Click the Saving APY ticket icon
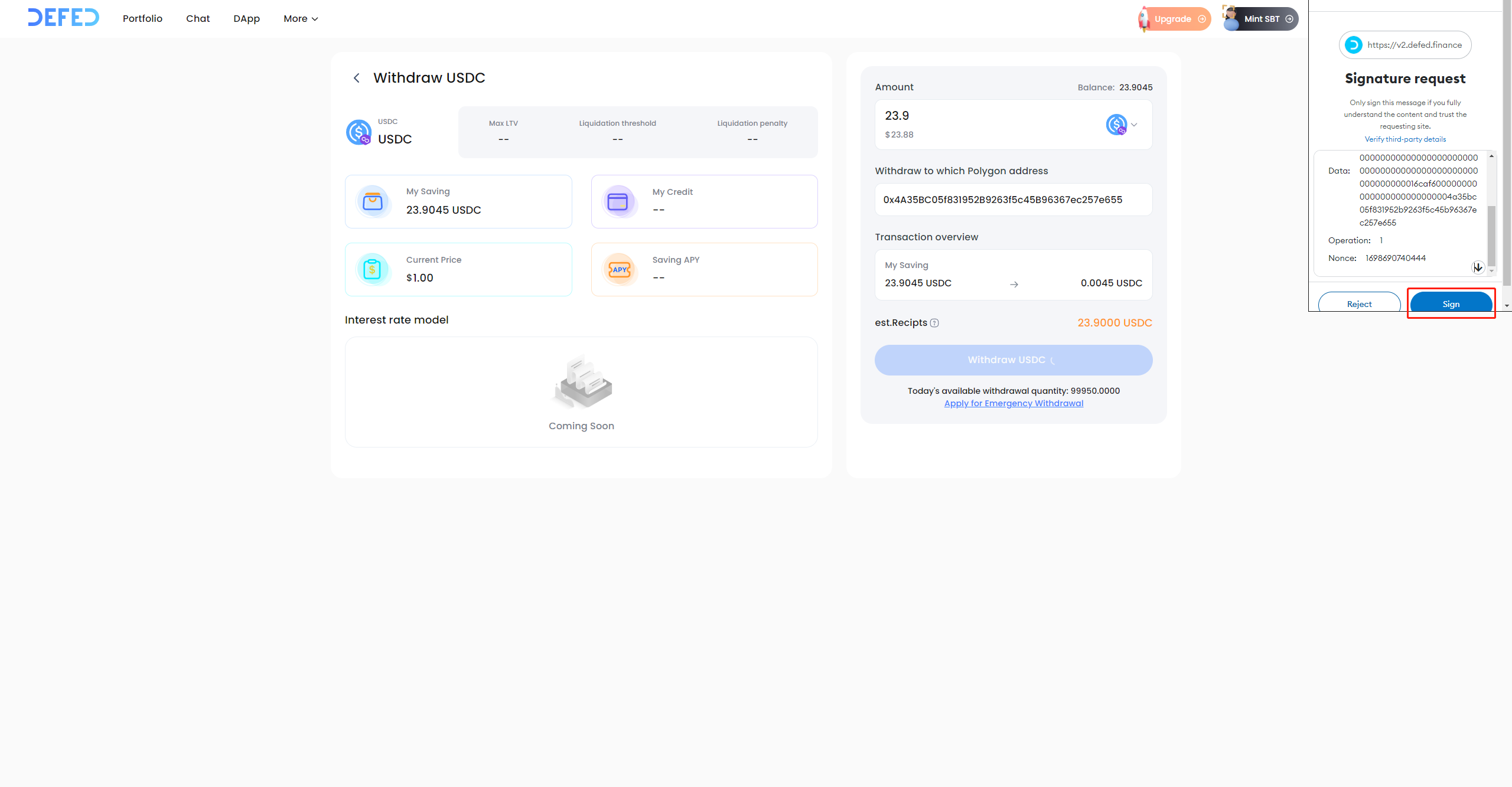The width and height of the screenshot is (1512, 787). (x=619, y=270)
